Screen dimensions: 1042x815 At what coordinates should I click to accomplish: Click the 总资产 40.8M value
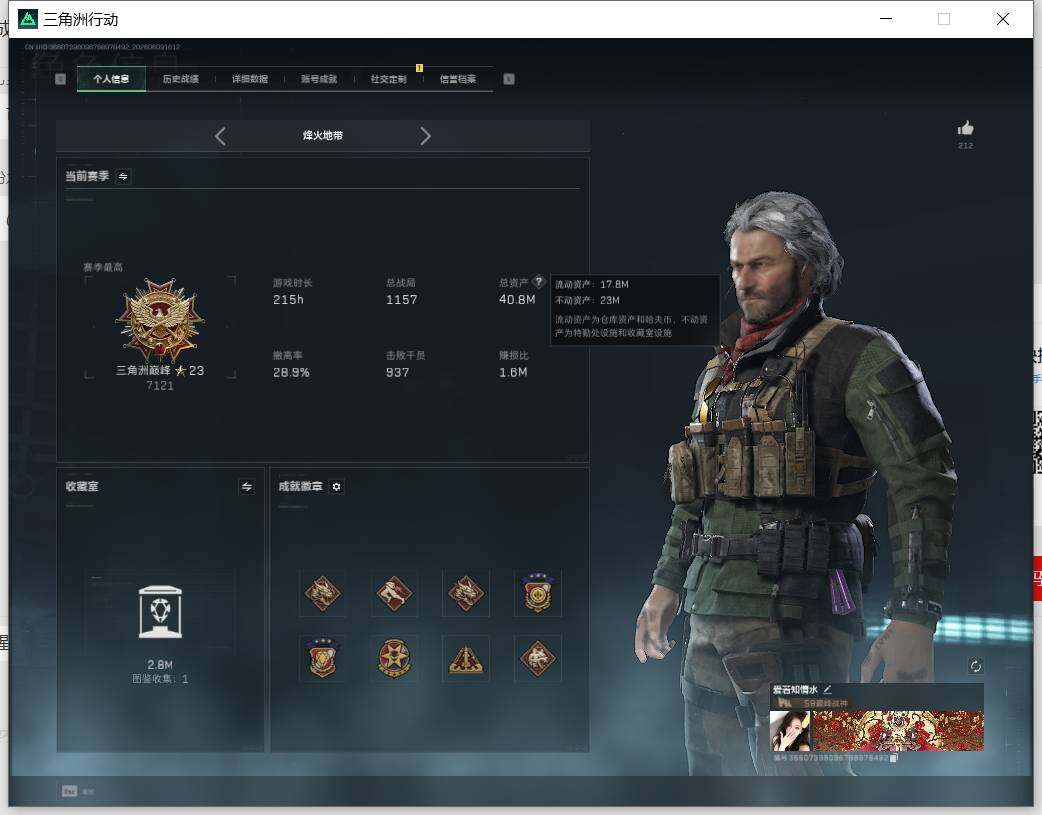517,300
